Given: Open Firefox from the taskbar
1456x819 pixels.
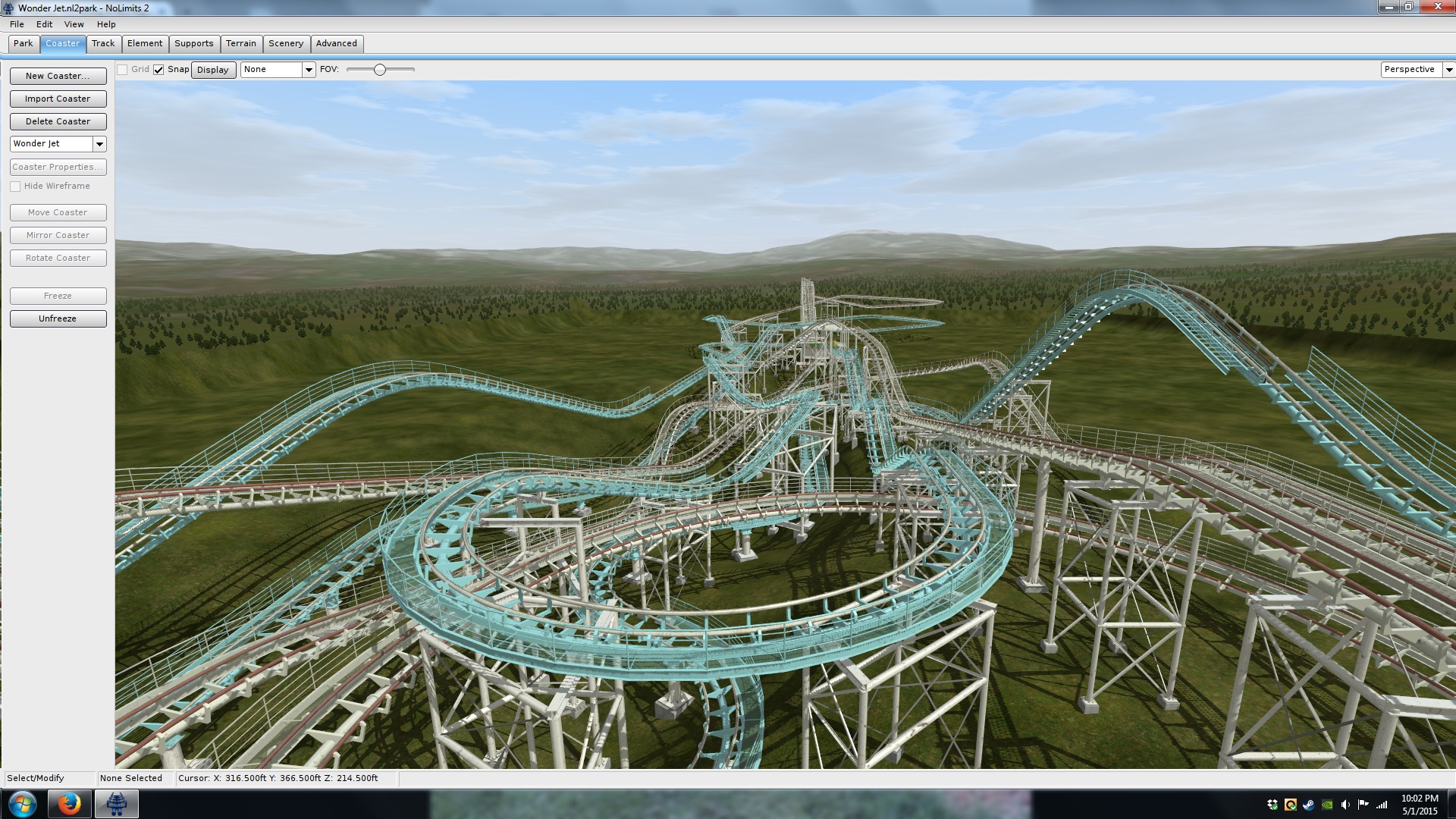Looking at the screenshot, I should click(x=69, y=804).
